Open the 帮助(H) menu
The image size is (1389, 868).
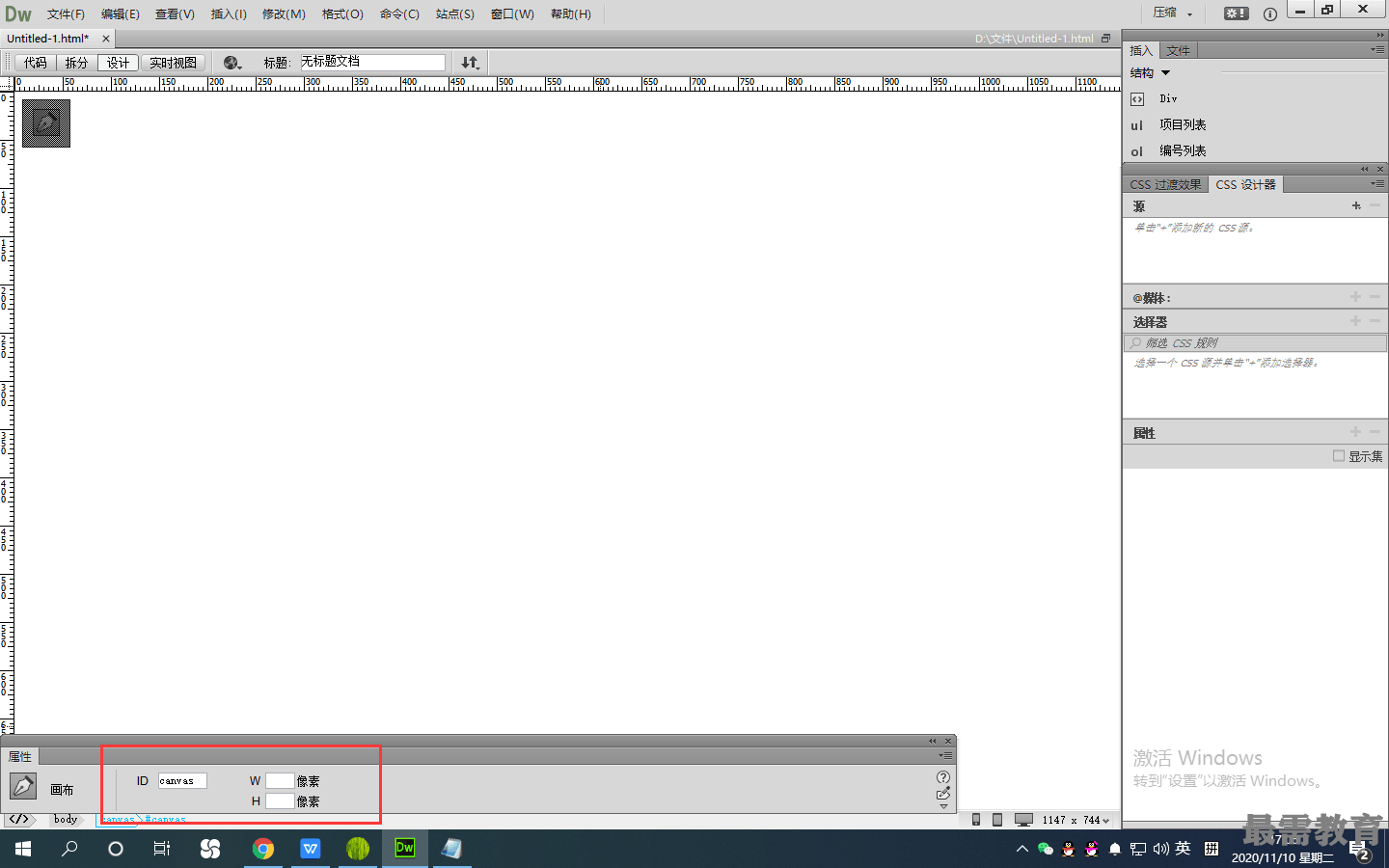pyautogui.click(x=571, y=14)
